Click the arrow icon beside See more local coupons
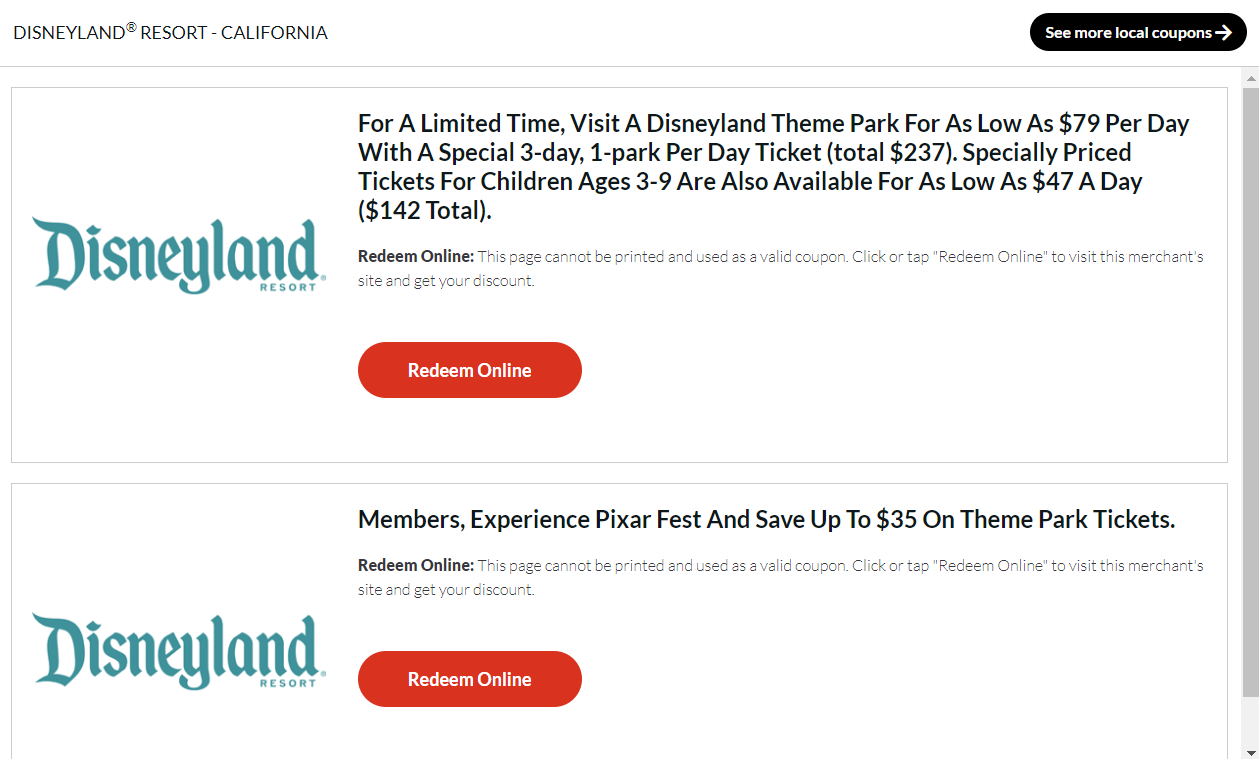The width and height of the screenshot is (1259, 759). 1223,33
